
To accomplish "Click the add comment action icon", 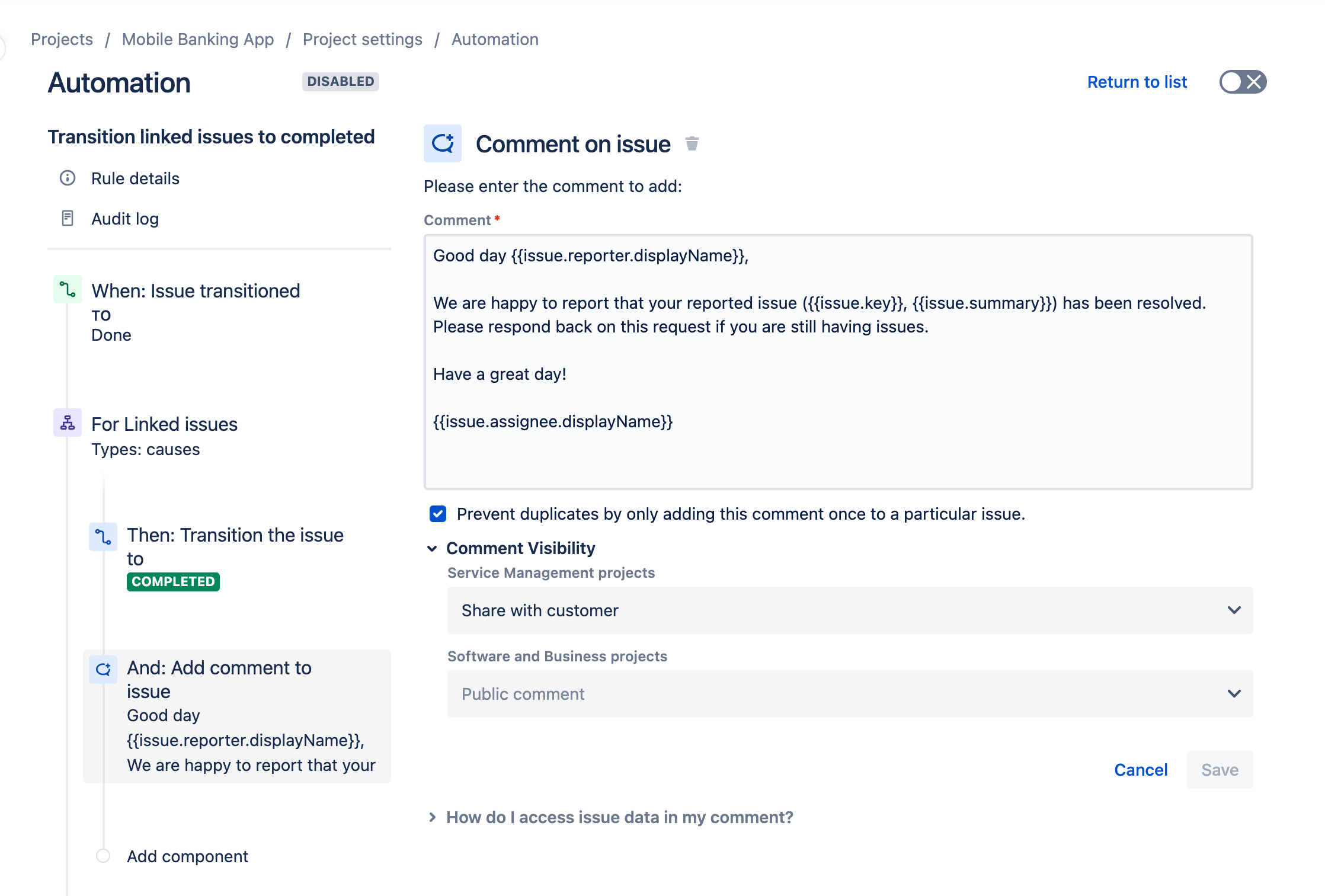I will pyautogui.click(x=103, y=668).
